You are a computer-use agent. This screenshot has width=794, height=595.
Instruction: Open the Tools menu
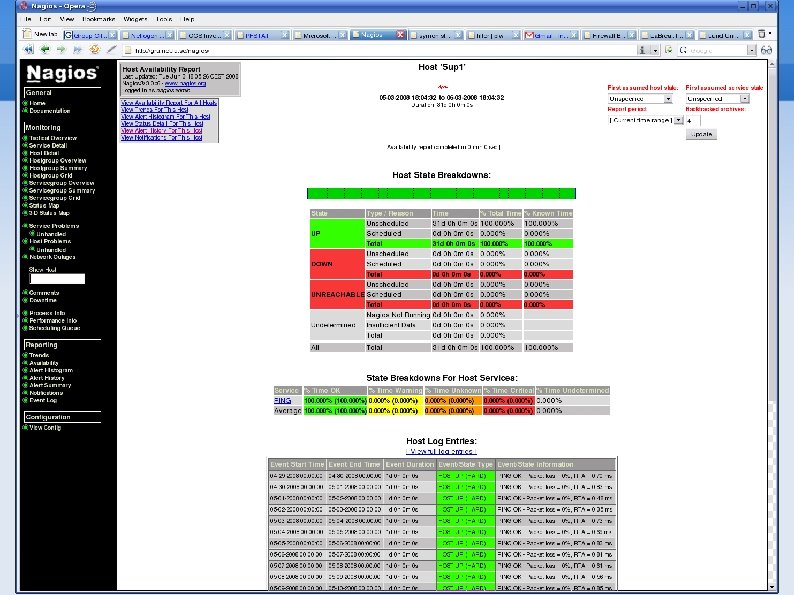[164, 19]
